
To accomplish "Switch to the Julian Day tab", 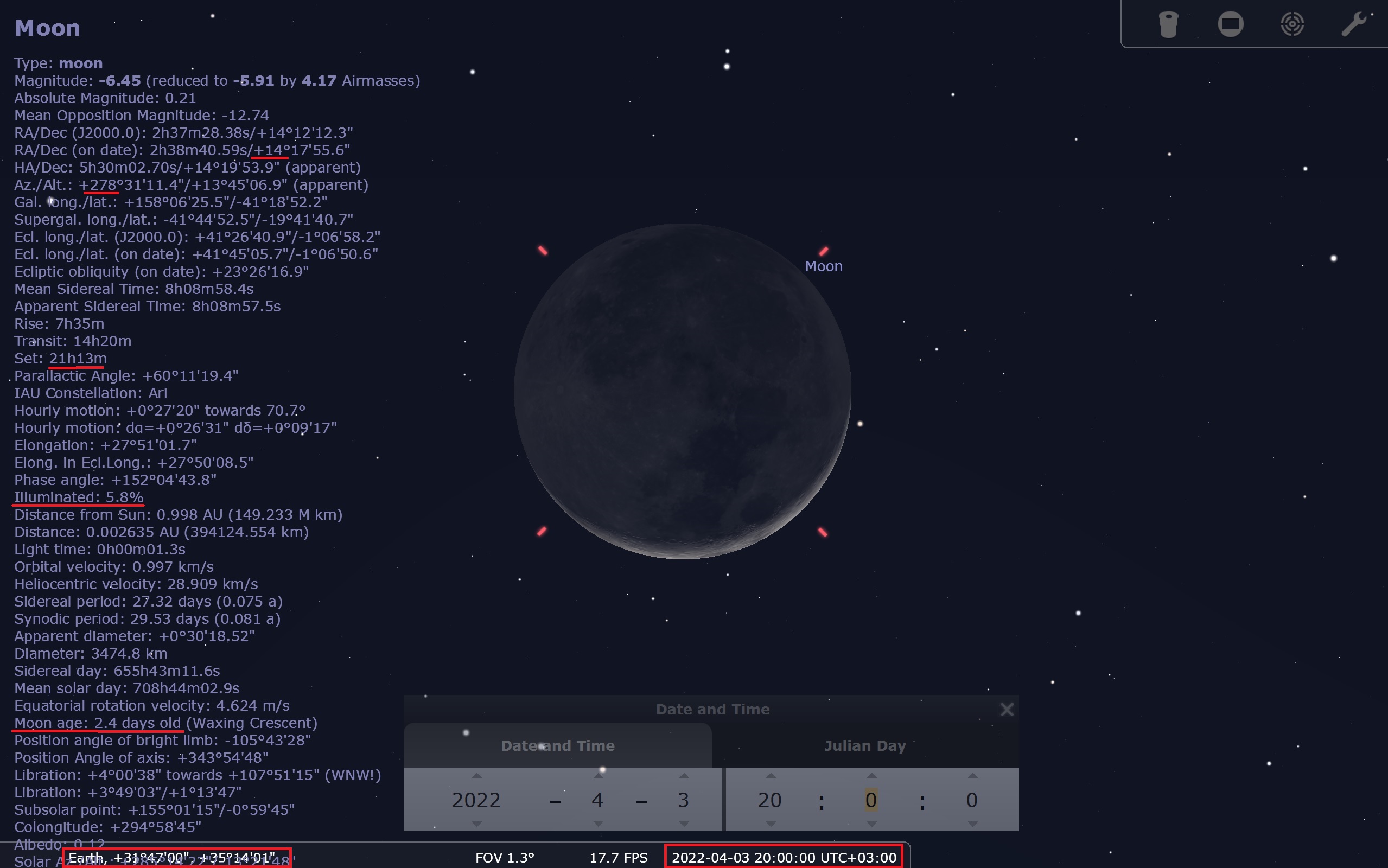I will (x=865, y=745).
